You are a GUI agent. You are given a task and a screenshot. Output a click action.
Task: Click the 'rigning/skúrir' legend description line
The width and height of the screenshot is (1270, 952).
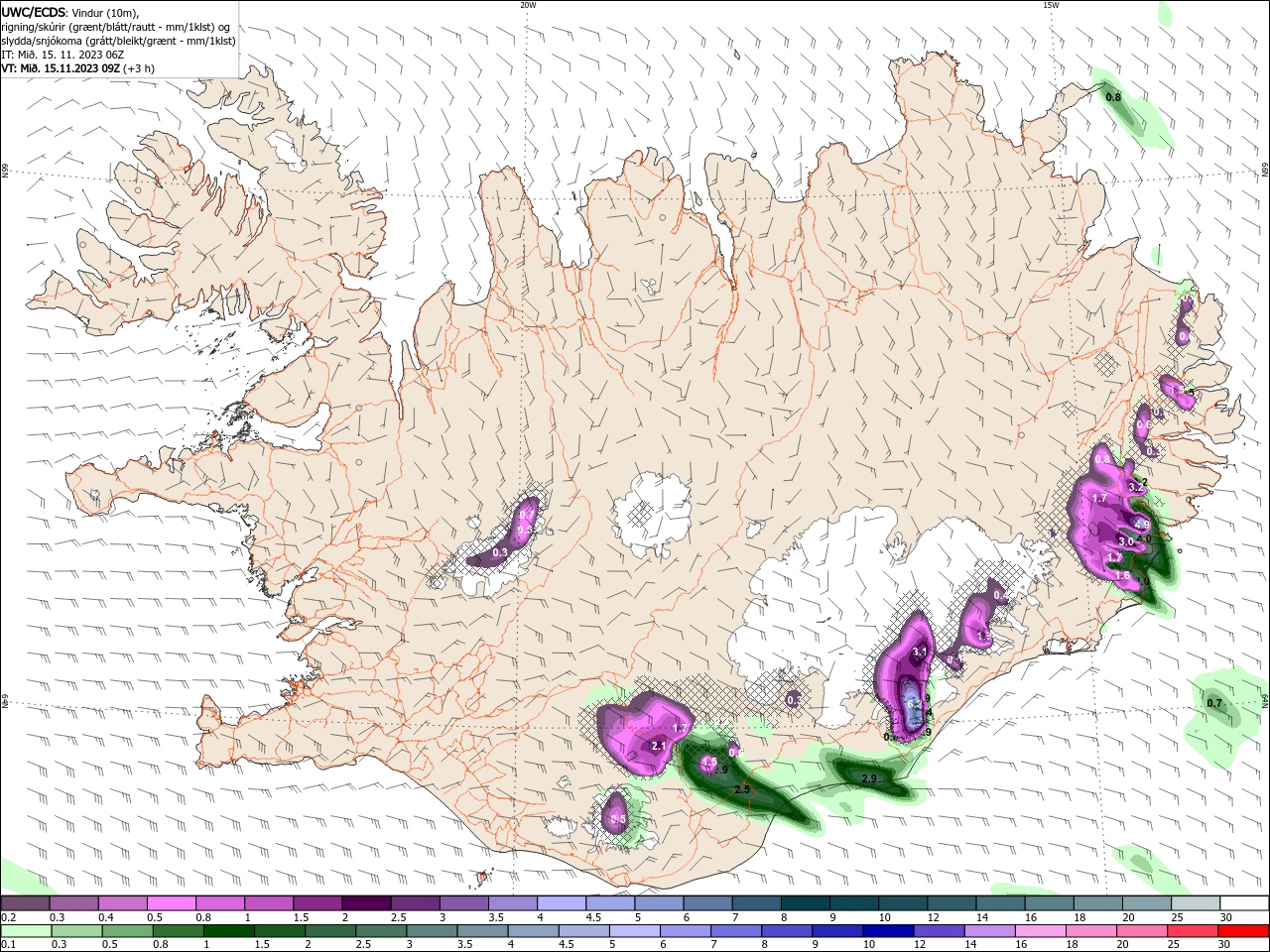[116, 27]
